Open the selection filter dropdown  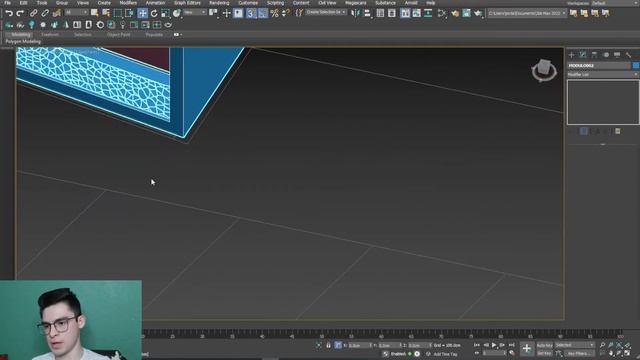click(x=76, y=13)
